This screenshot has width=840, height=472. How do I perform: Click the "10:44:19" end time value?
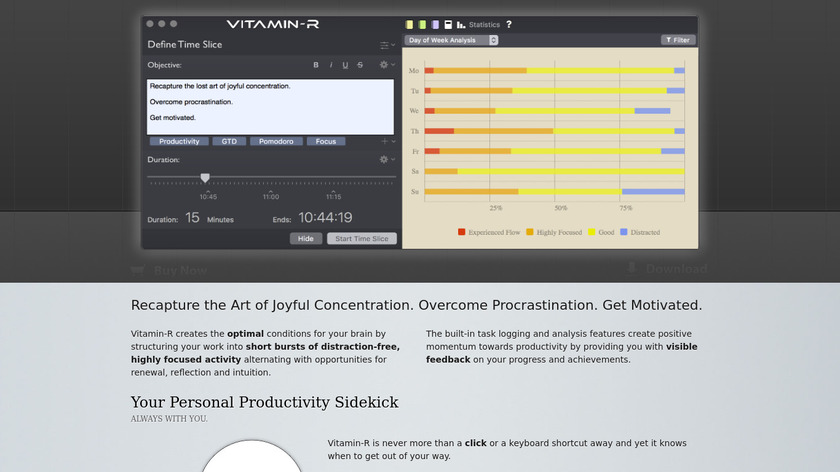click(x=325, y=217)
